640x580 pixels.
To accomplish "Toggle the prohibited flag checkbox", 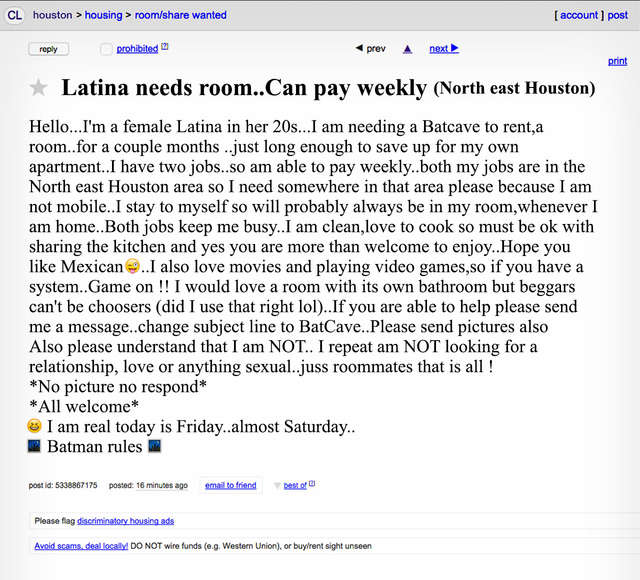I will 107,48.
